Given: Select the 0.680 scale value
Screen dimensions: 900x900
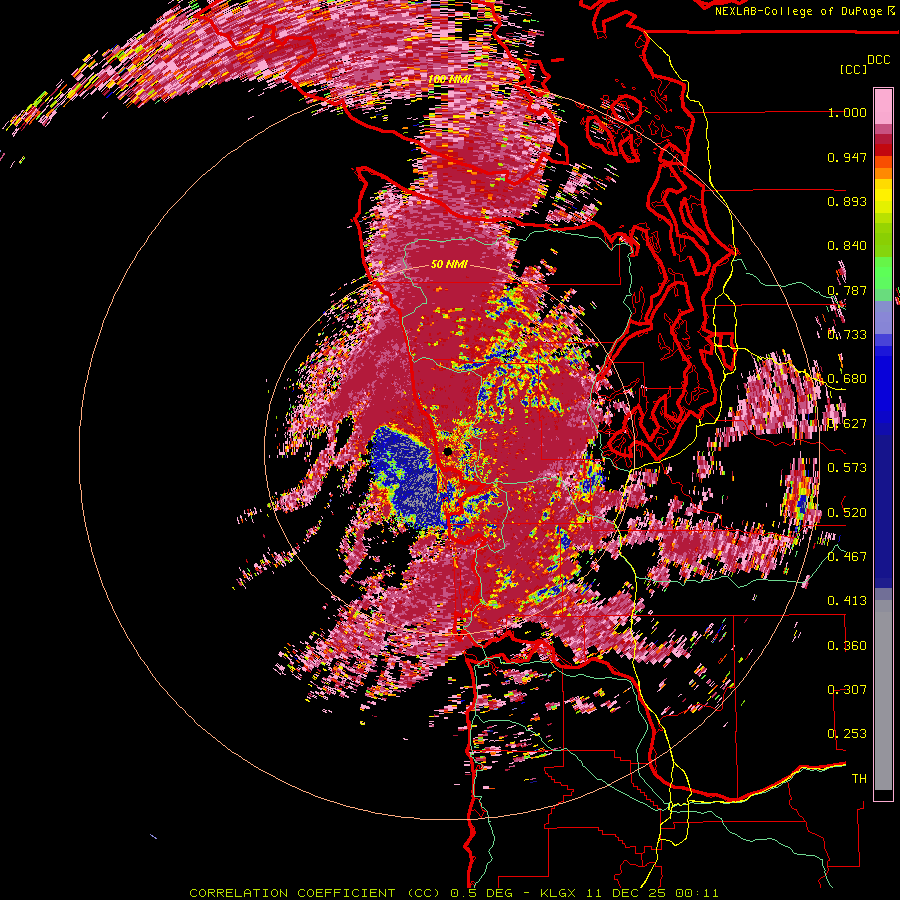Looking at the screenshot, I should point(847,379).
